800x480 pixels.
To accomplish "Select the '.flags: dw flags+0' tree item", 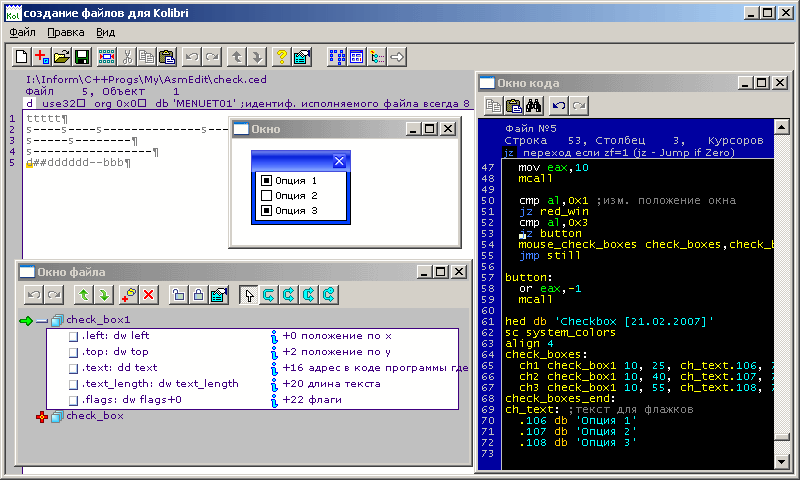I will (132, 400).
